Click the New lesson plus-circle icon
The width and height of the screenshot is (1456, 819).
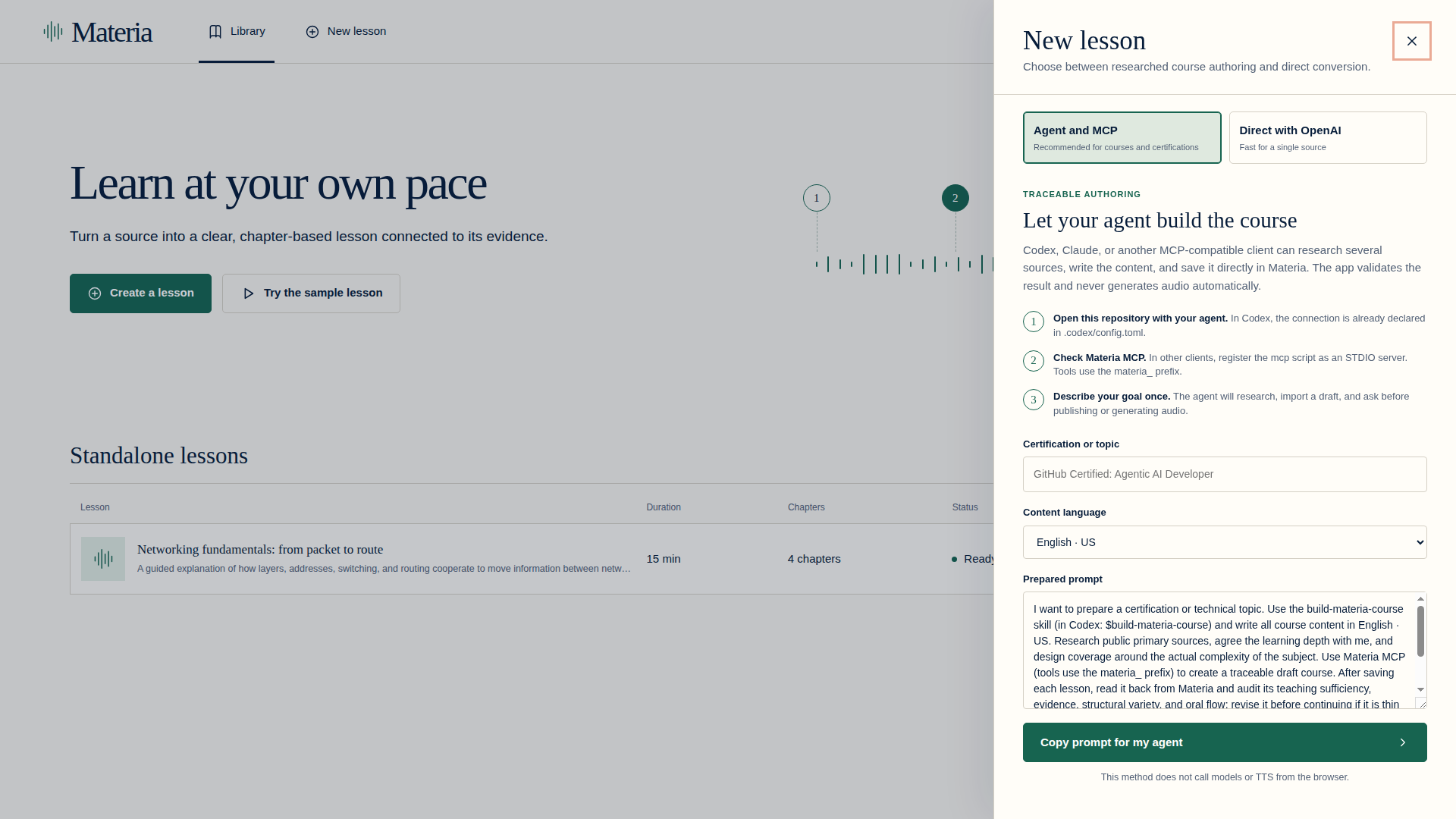[x=312, y=32]
